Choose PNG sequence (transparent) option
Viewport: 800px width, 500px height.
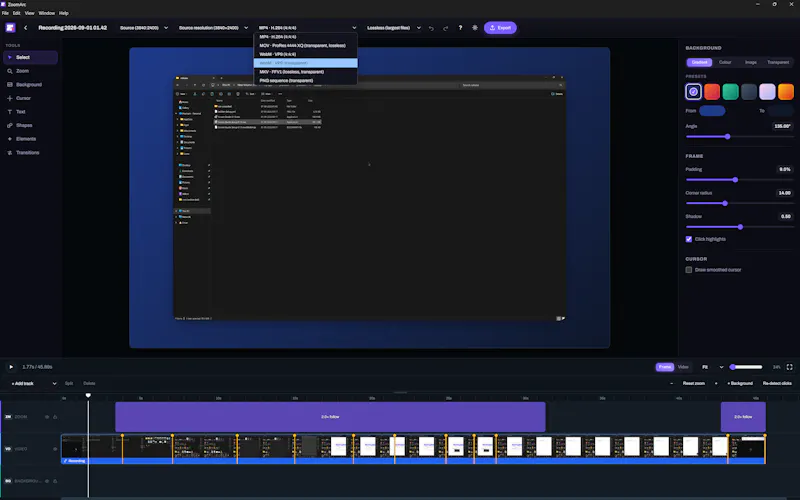[305, 81]
